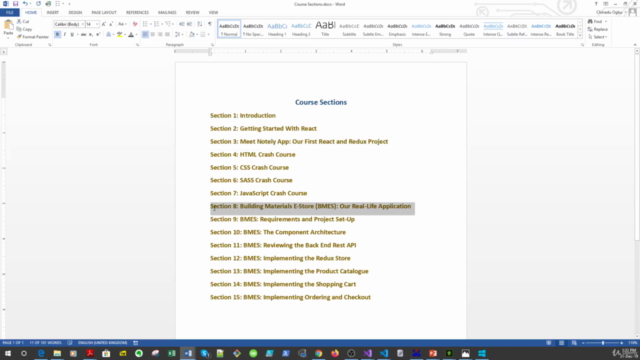
Task: Open the font name dropdown
Action: pos(82,24)
